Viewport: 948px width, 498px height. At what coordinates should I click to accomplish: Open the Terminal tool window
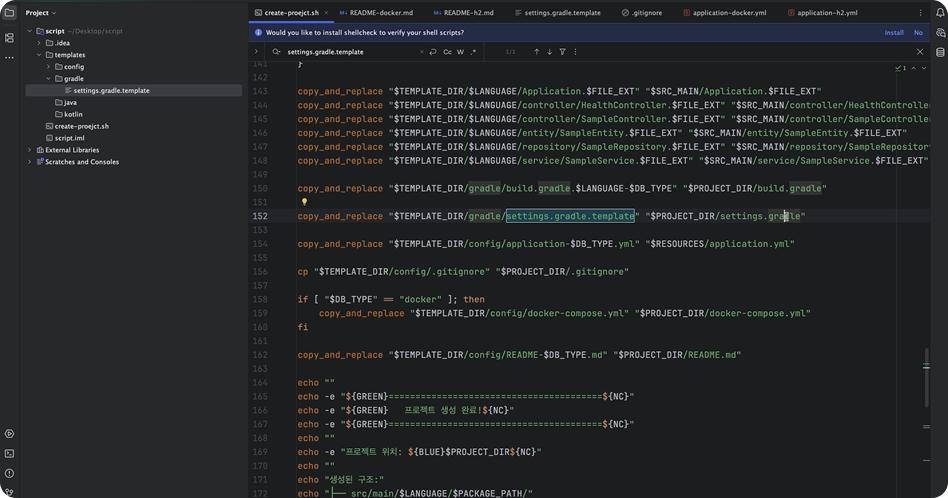(10, 454)
